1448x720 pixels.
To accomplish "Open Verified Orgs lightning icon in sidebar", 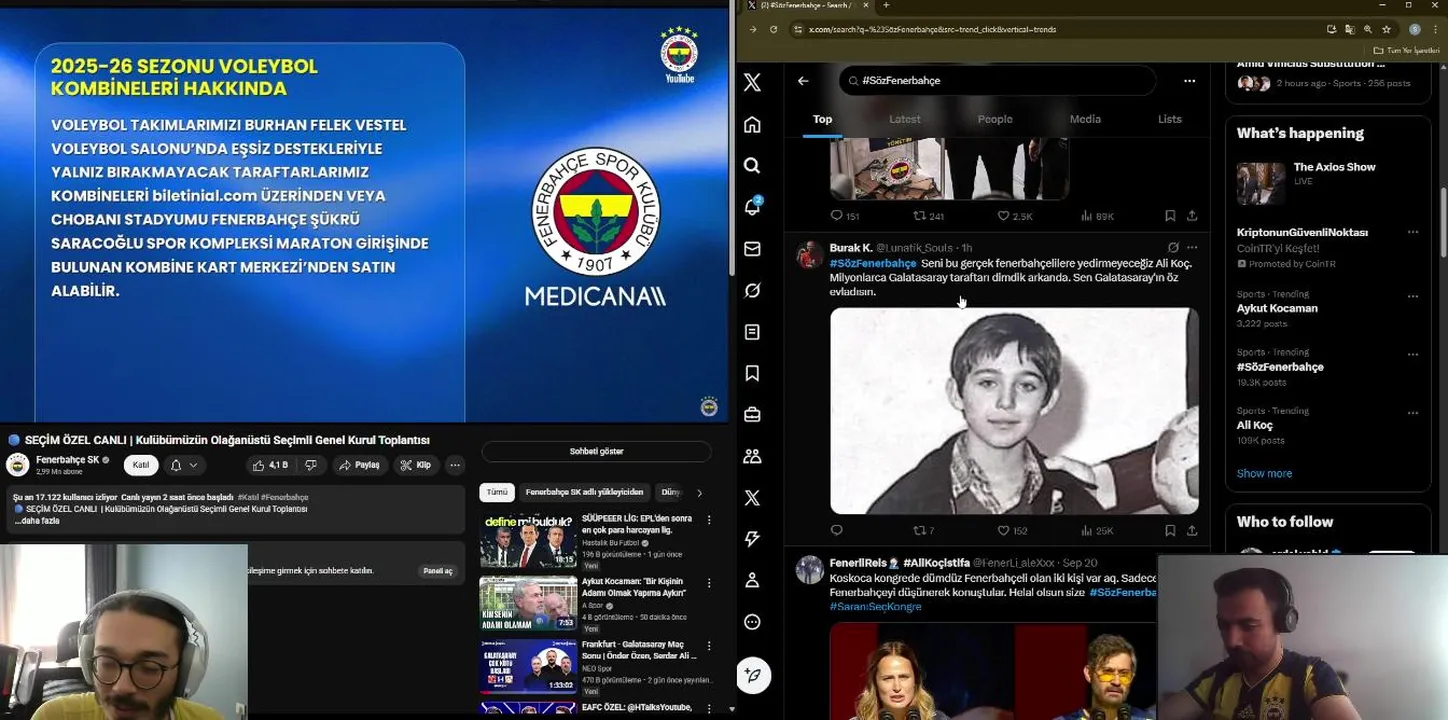I will click(x=752, y=539).
